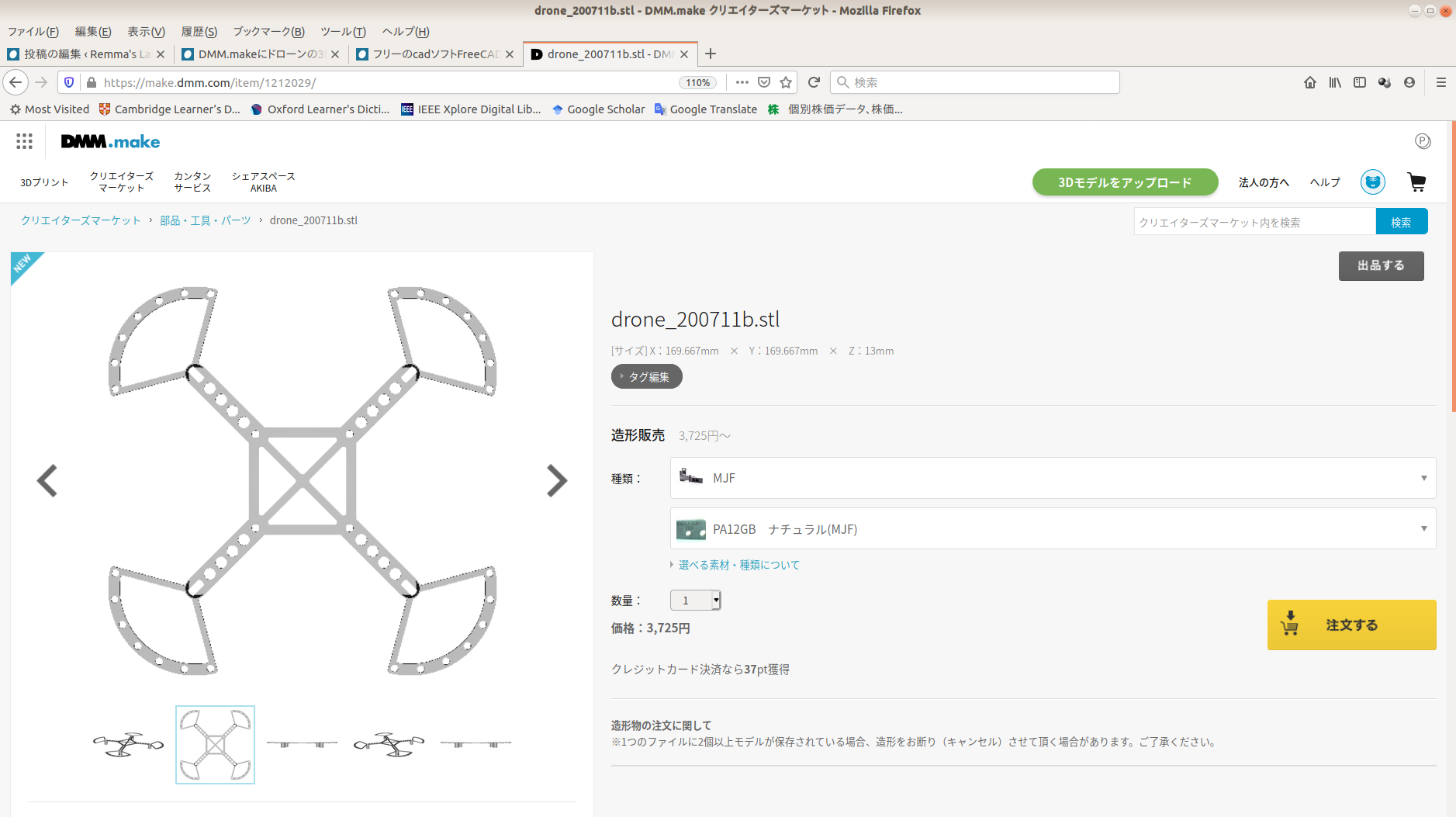
Task: Show next product image with right arrow
Action: point(556,481)
